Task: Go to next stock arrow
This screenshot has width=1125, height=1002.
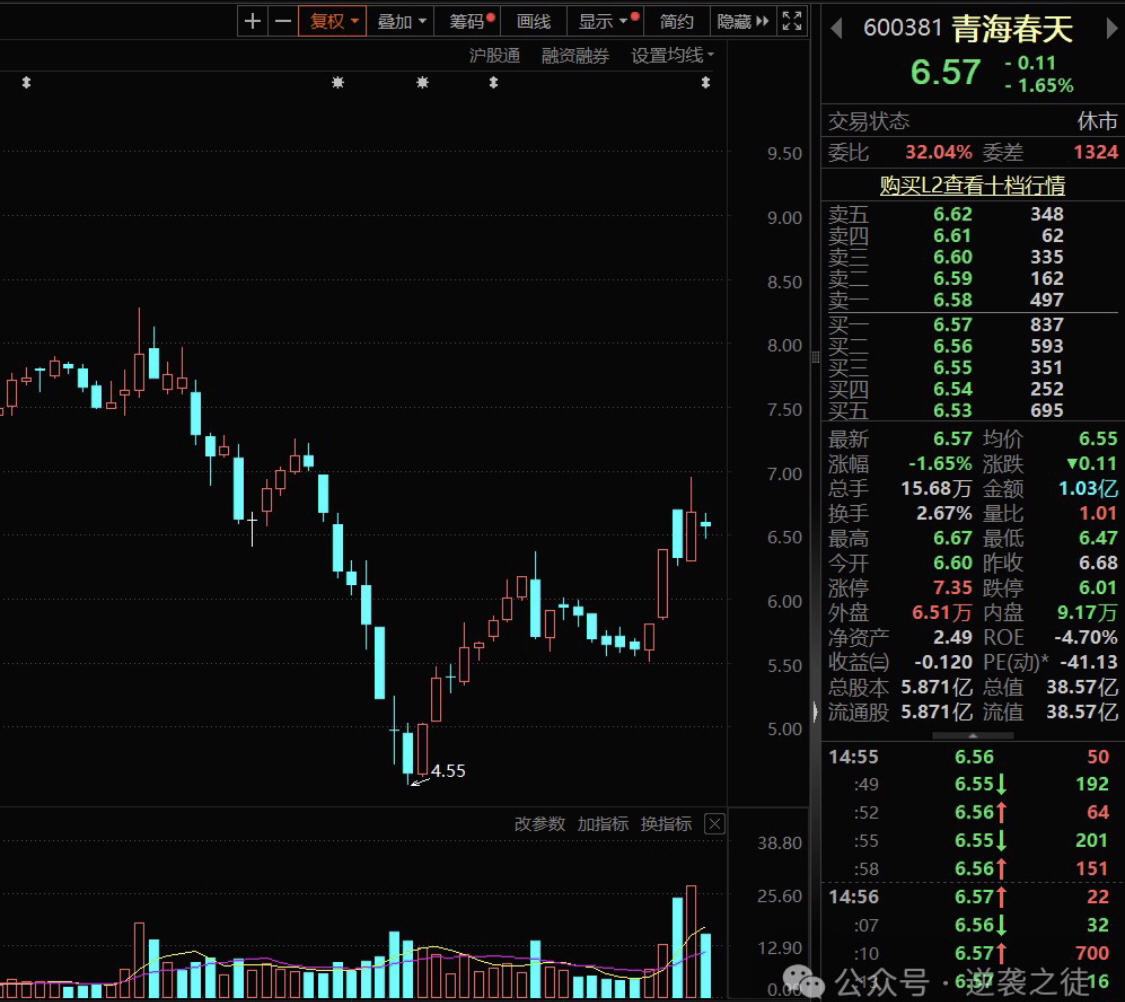Action: [1111, 29]
